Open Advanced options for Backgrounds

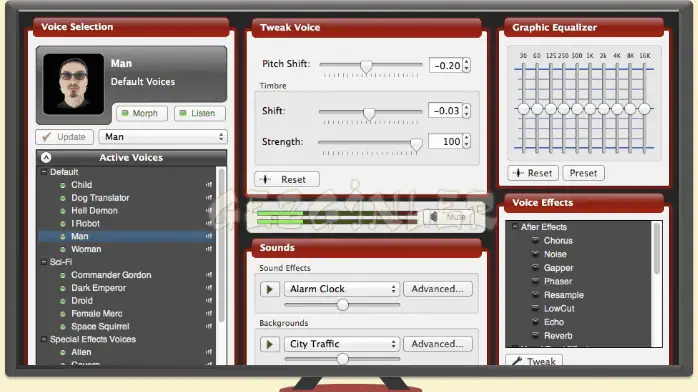438,344
